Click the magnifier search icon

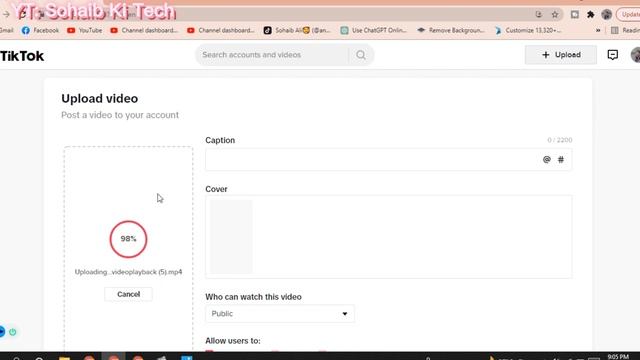point(361,55)
